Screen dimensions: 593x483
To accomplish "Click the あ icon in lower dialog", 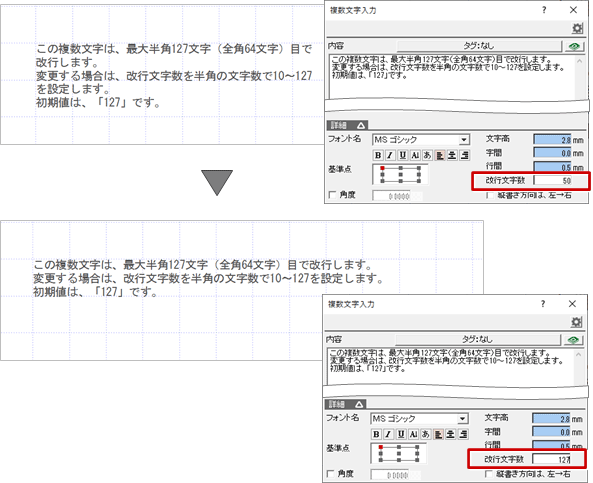I will click(x=425, y=434).
